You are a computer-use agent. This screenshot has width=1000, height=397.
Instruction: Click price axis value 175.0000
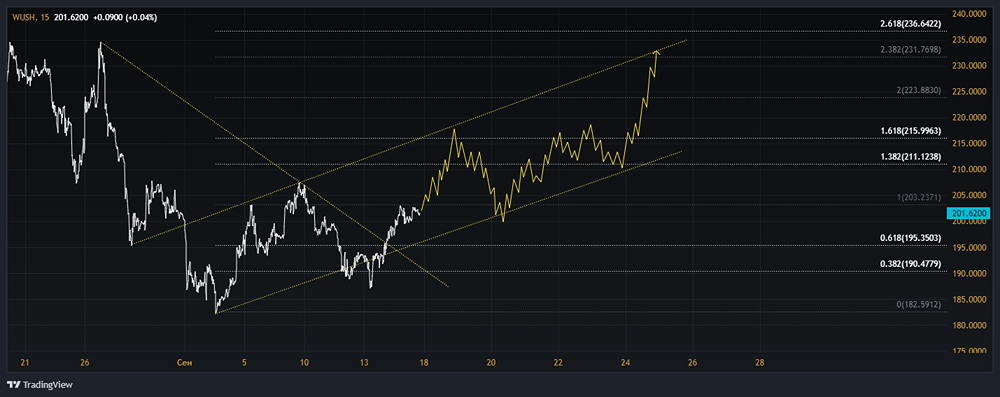(970, 350)
